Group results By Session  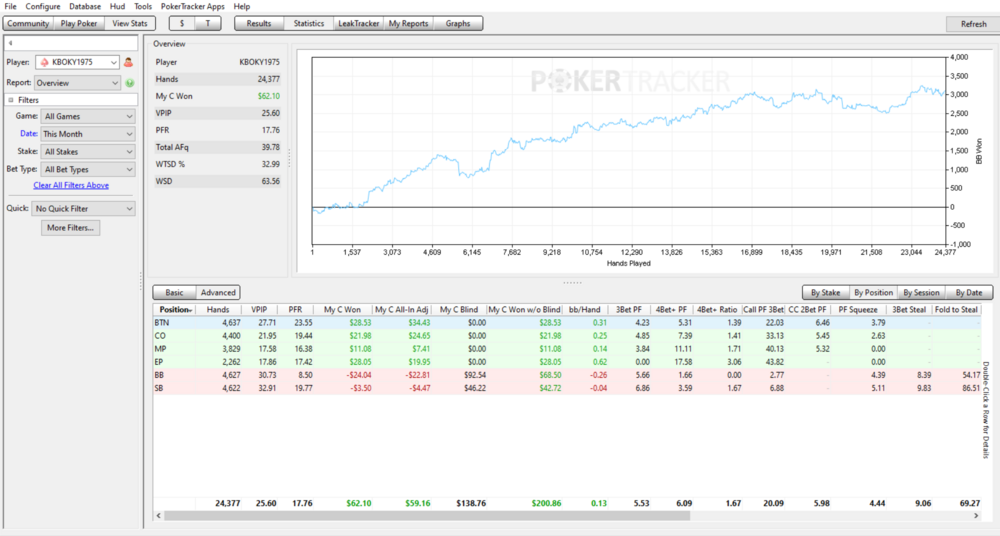point(921,293)
